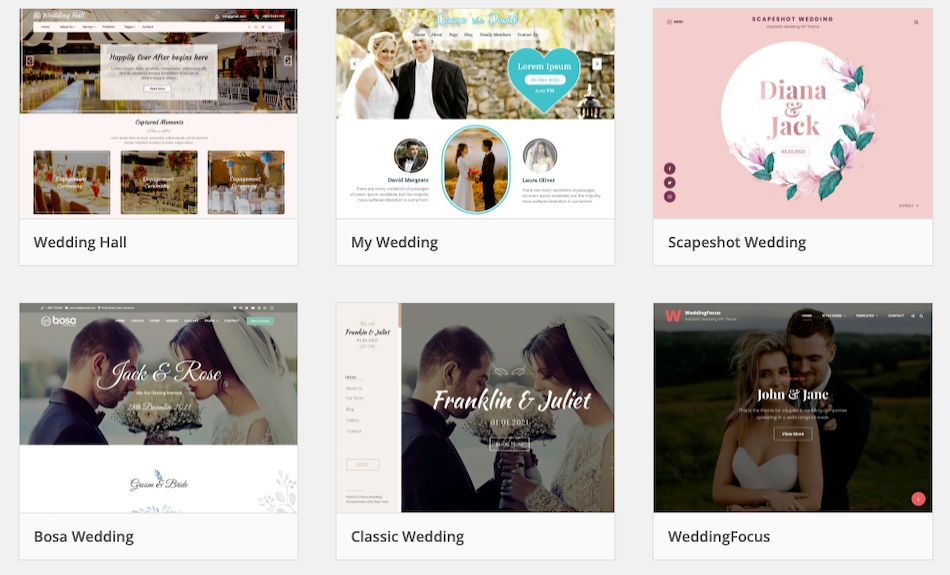
Task: Click next slide arrow in Wedding Hall preview
Action: 288,61
